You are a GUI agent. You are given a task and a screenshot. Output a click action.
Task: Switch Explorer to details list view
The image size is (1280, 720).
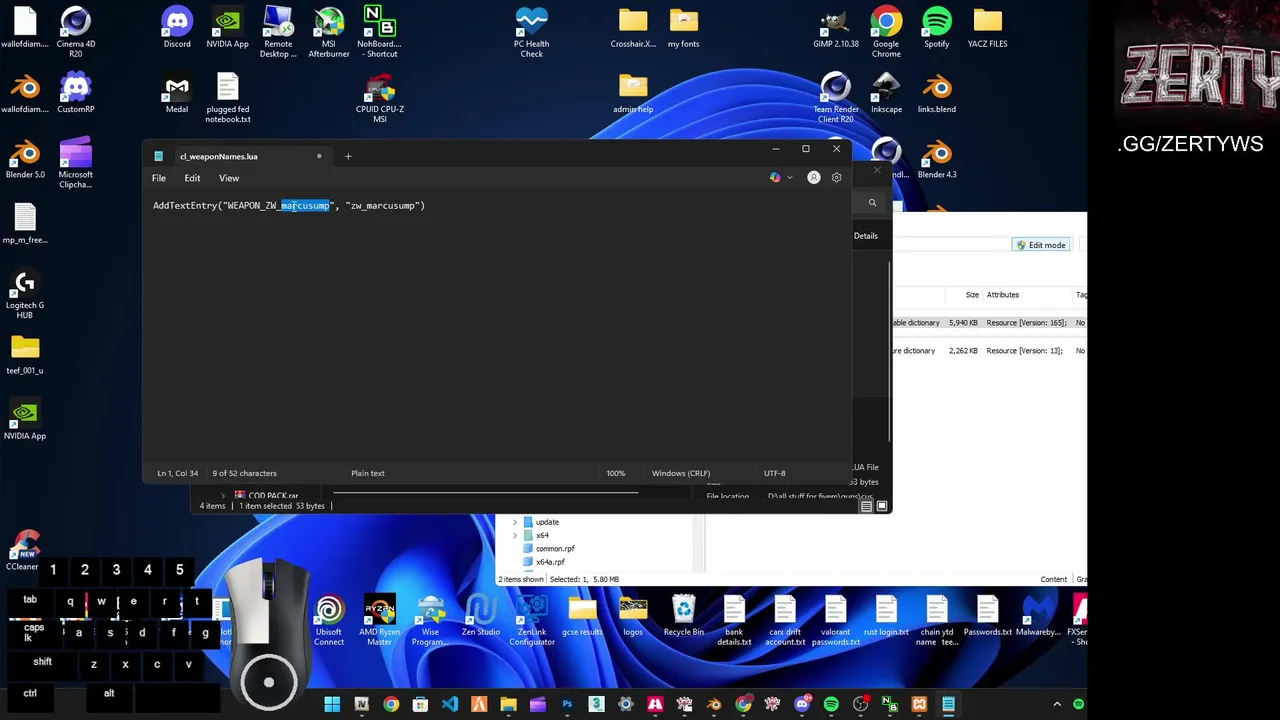tap(866, 506)
